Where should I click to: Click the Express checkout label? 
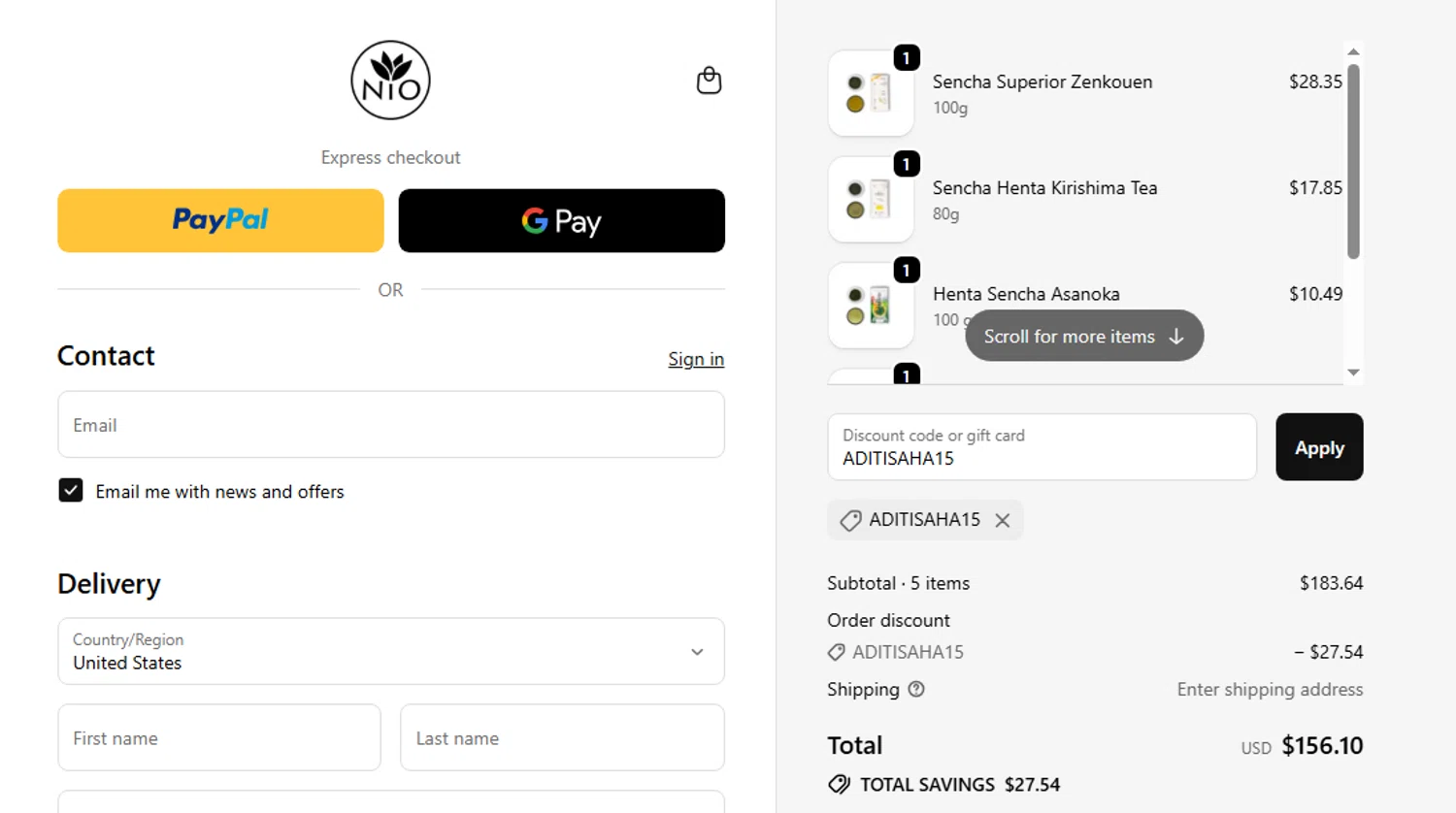[390, 157]
